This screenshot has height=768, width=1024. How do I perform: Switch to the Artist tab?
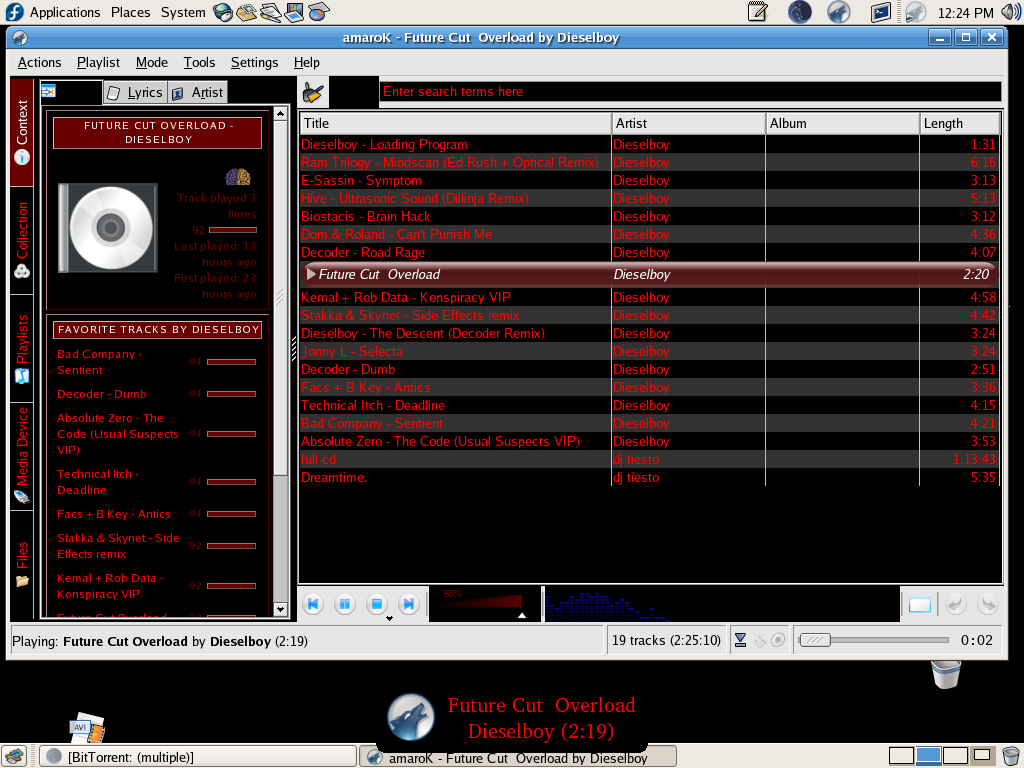click(x=197, y=93)
